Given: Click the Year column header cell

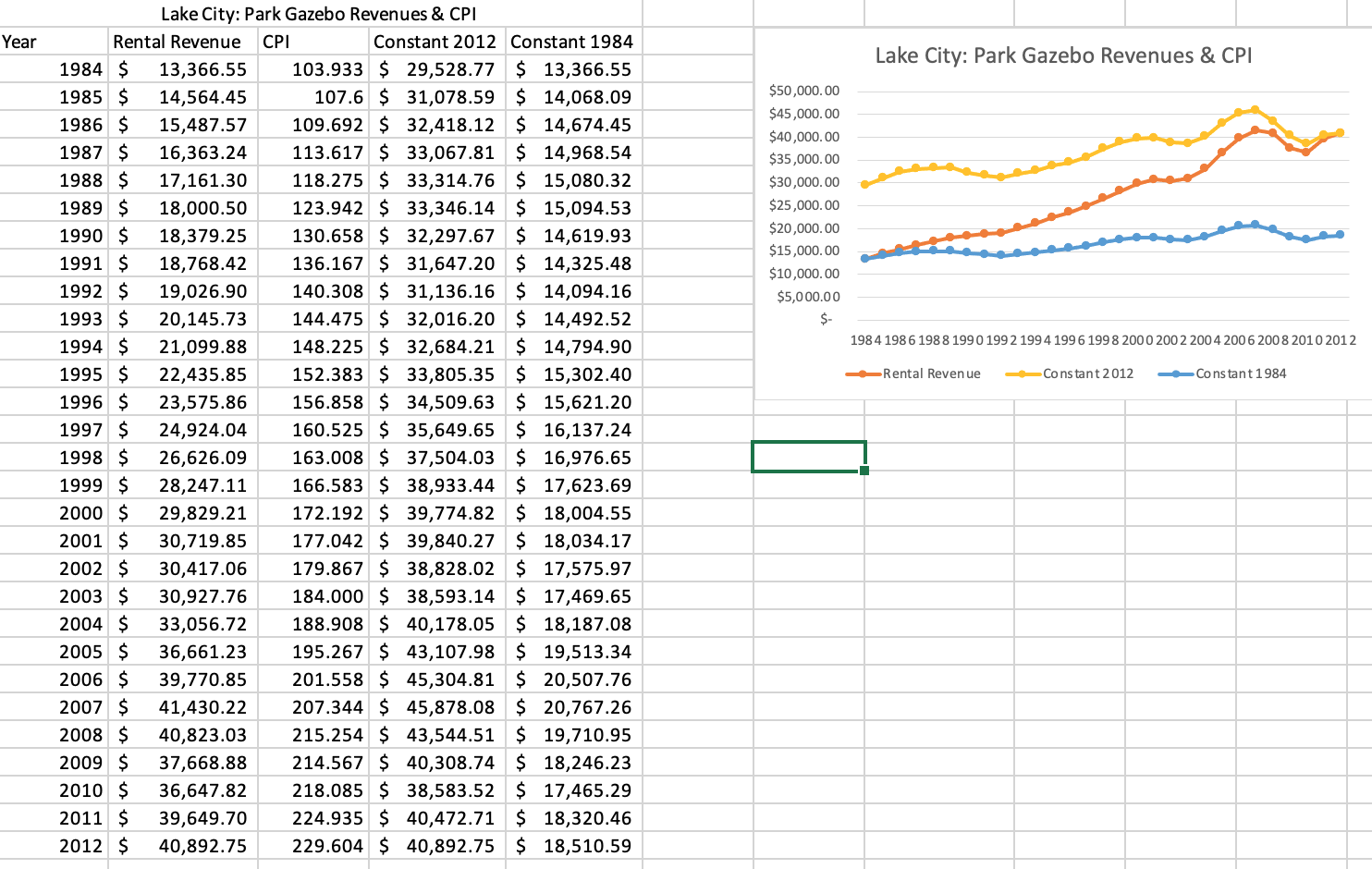Looking at the screenshot, I should coord(54,42).
